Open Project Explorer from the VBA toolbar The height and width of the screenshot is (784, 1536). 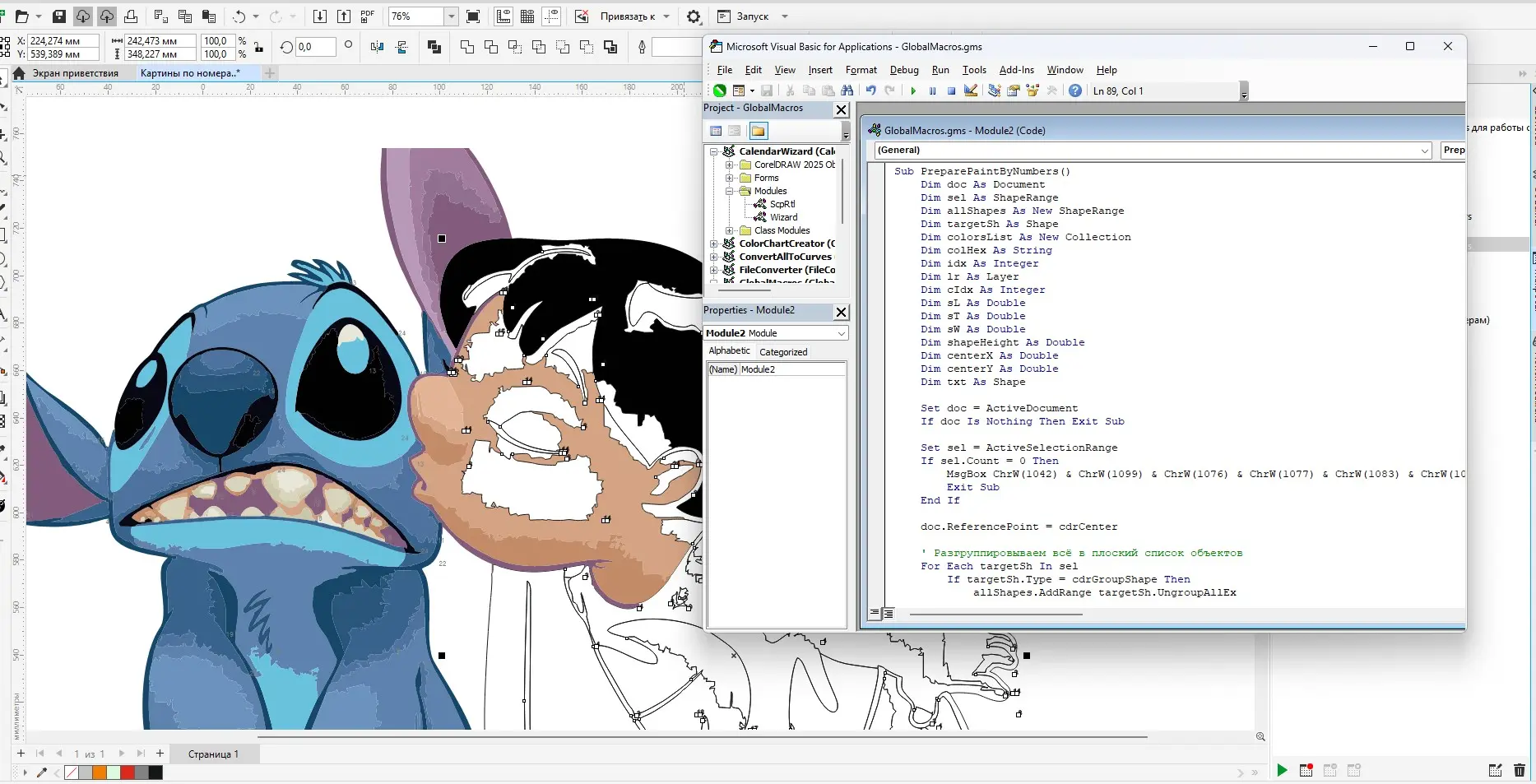(x=995, y=90)
